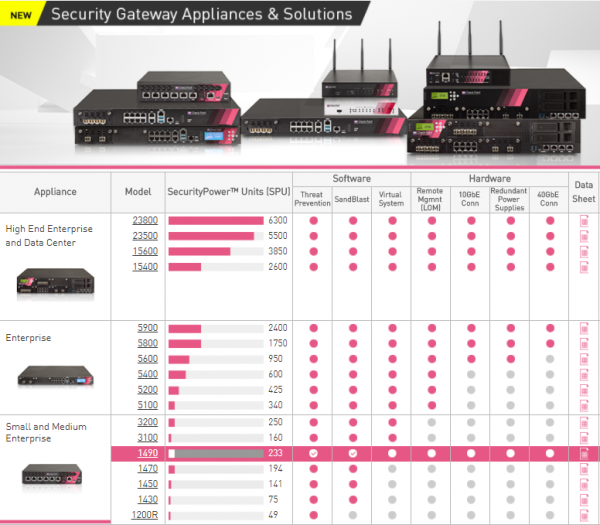Open data sheet icon for model 1470

(x=584, y=468)
